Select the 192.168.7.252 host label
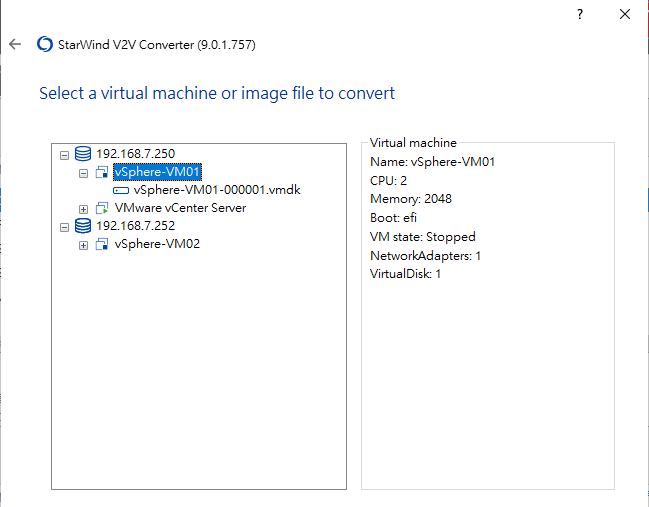Viewport: 649px width, 507px height. tap(135, 226)
